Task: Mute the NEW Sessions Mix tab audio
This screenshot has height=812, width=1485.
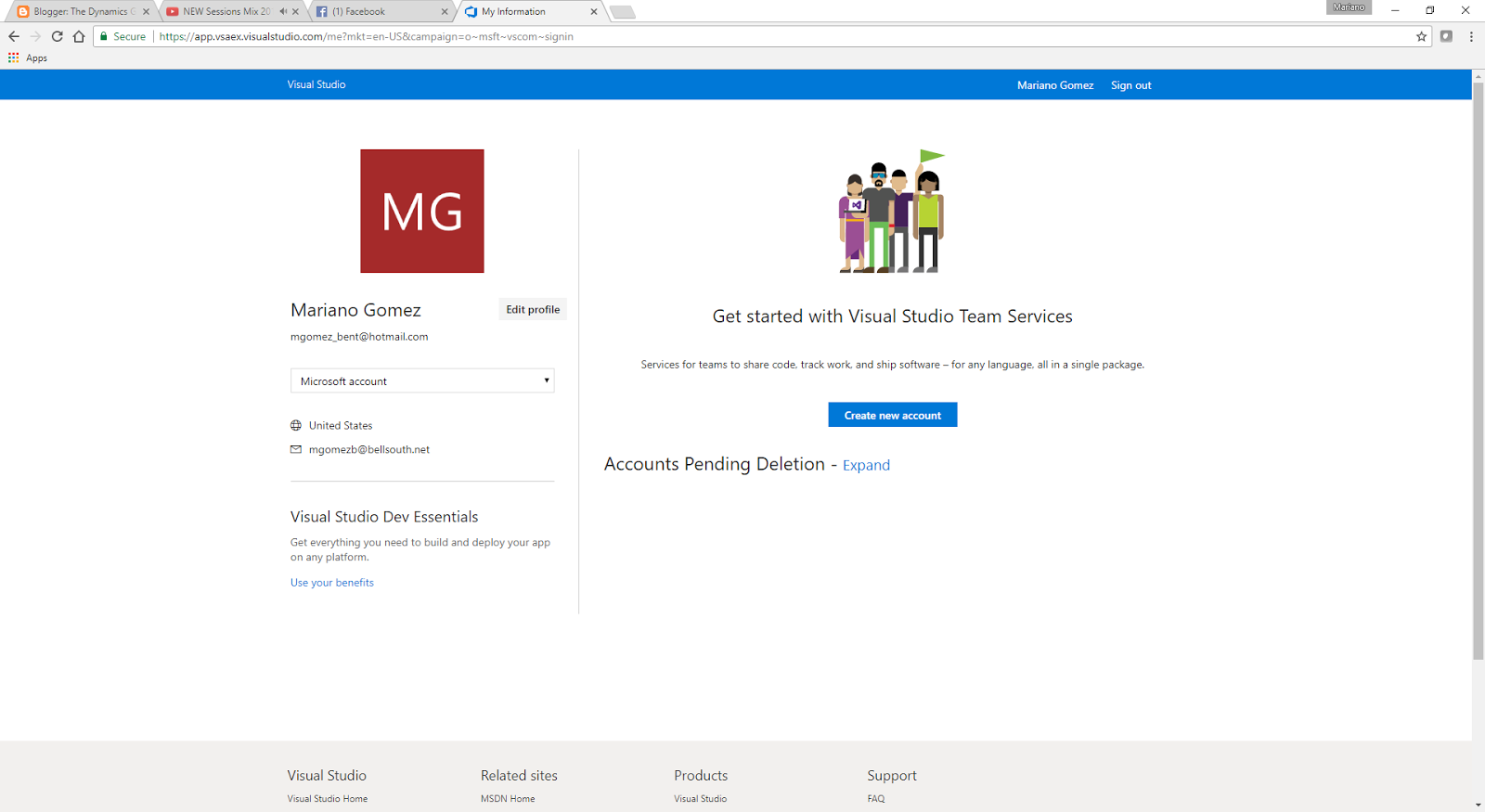Action: coord(283,11)
